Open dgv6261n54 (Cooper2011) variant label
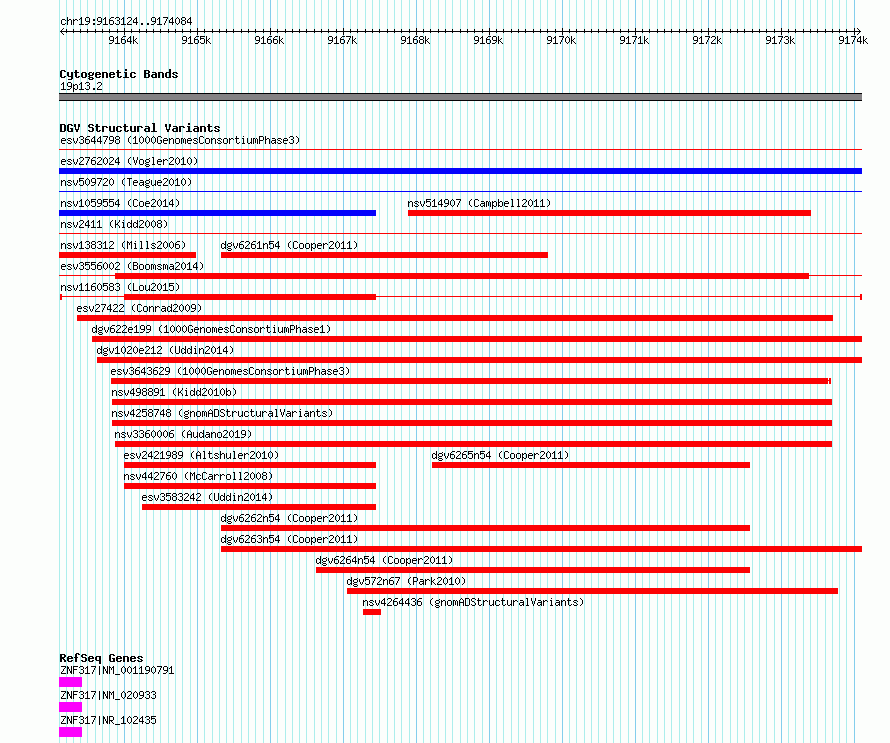Viewport: 890px width, 743px height. (x=289, y=245)
